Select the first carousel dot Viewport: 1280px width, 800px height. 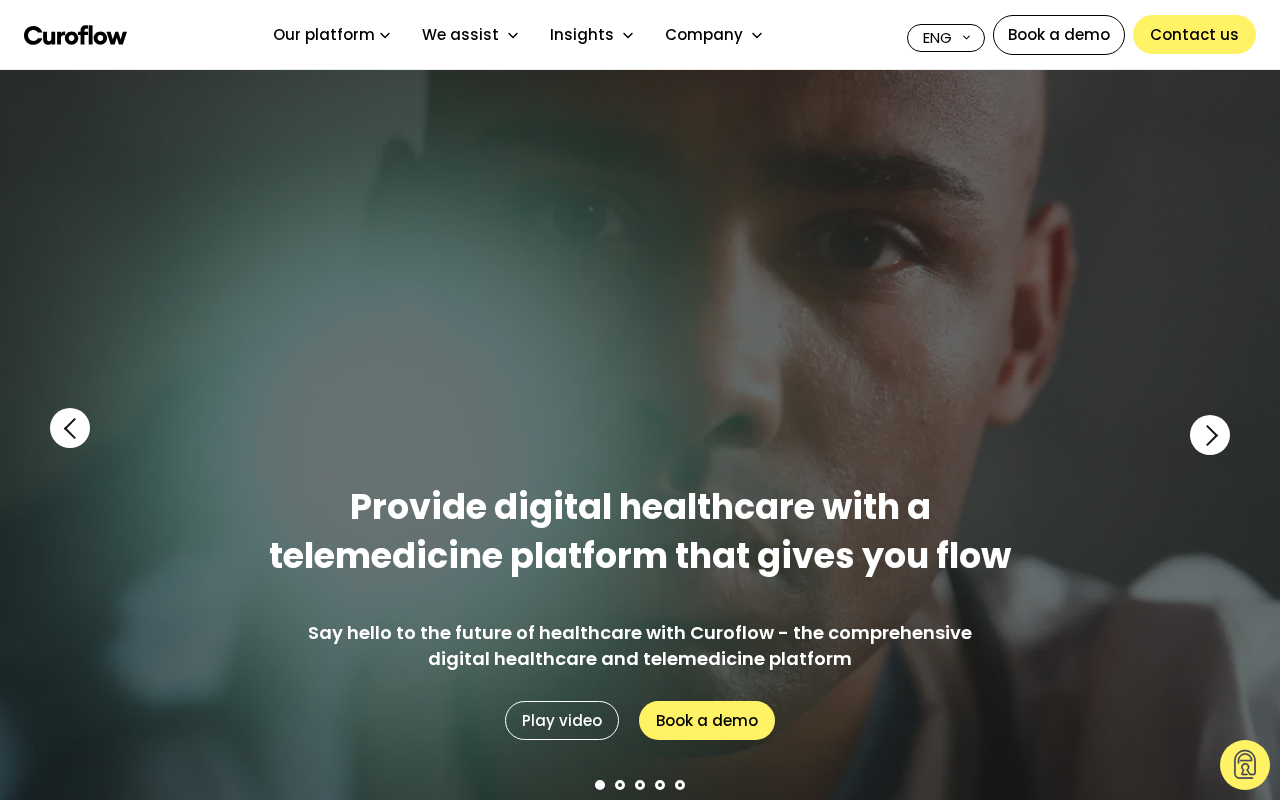pyautogui.click(x=600, y=785)
